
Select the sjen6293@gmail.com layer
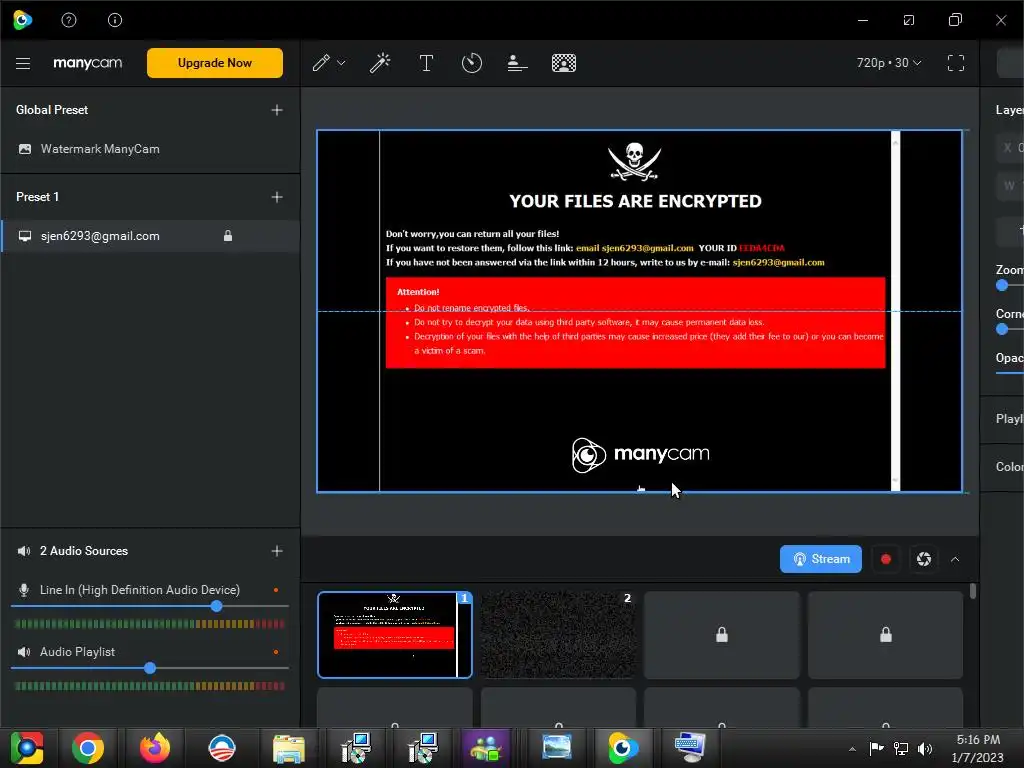pos(150,236)
